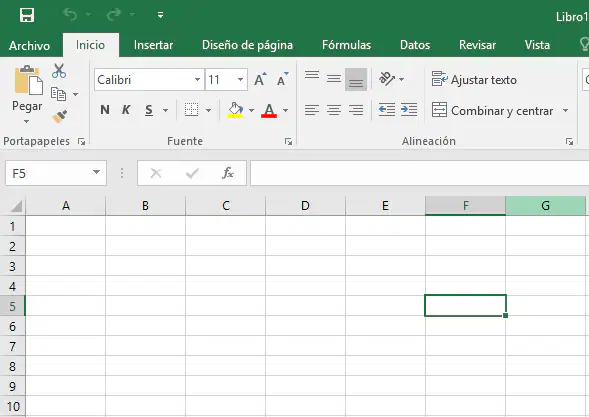Click the Save floppy disk icon
The image size is (589, 417).
[x=27, y=15]
